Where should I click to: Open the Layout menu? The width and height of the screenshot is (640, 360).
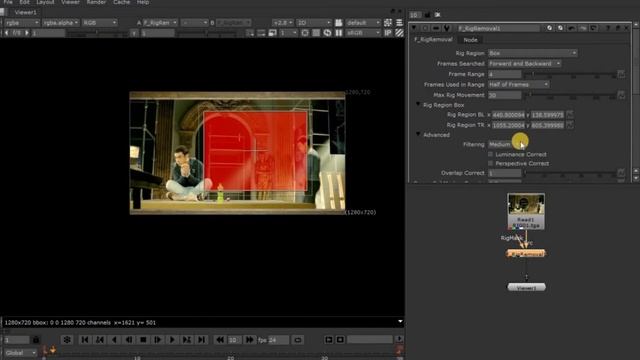coord(45,2)
